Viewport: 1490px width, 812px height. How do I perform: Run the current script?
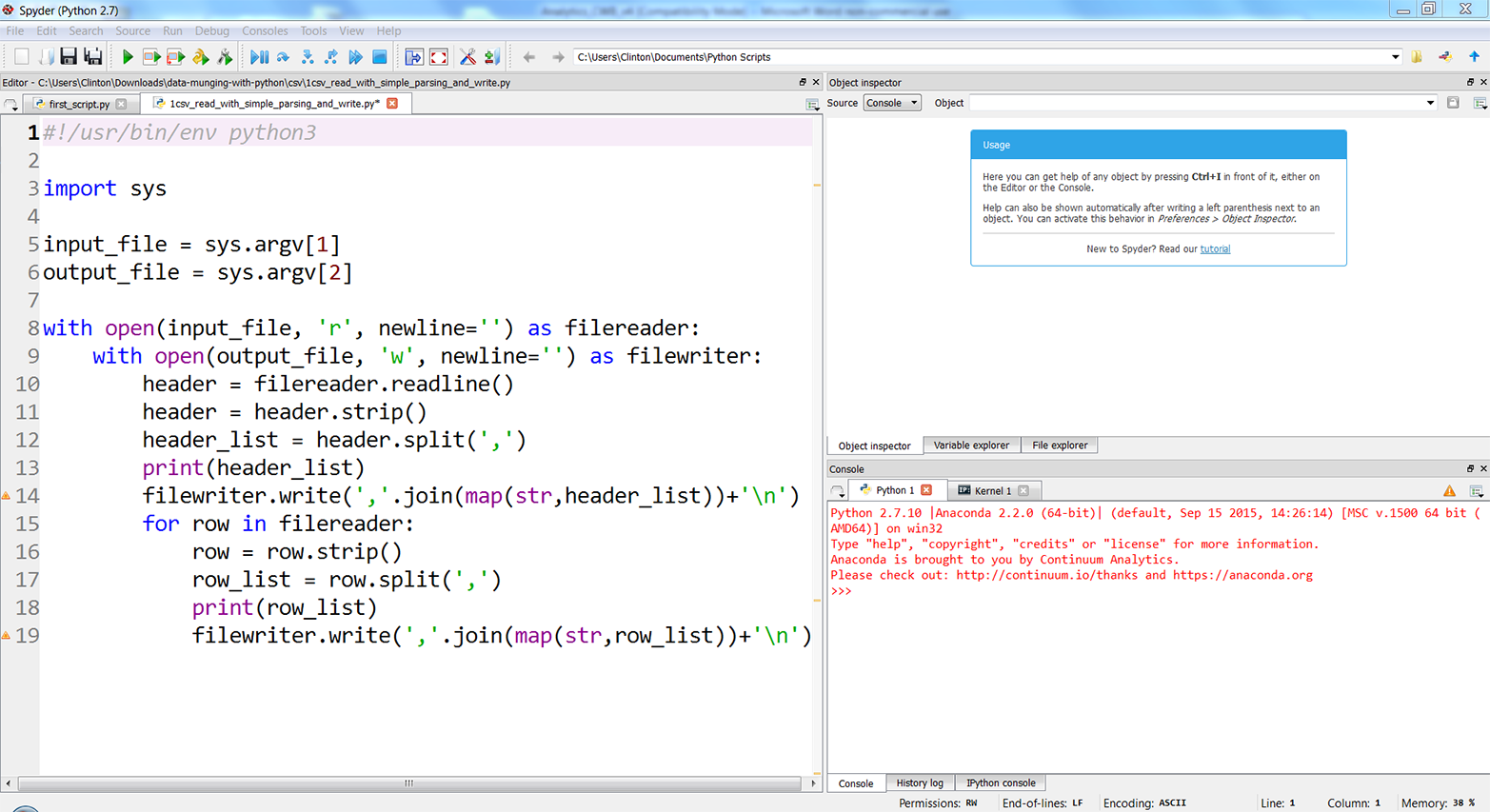(x=128, y=56)
